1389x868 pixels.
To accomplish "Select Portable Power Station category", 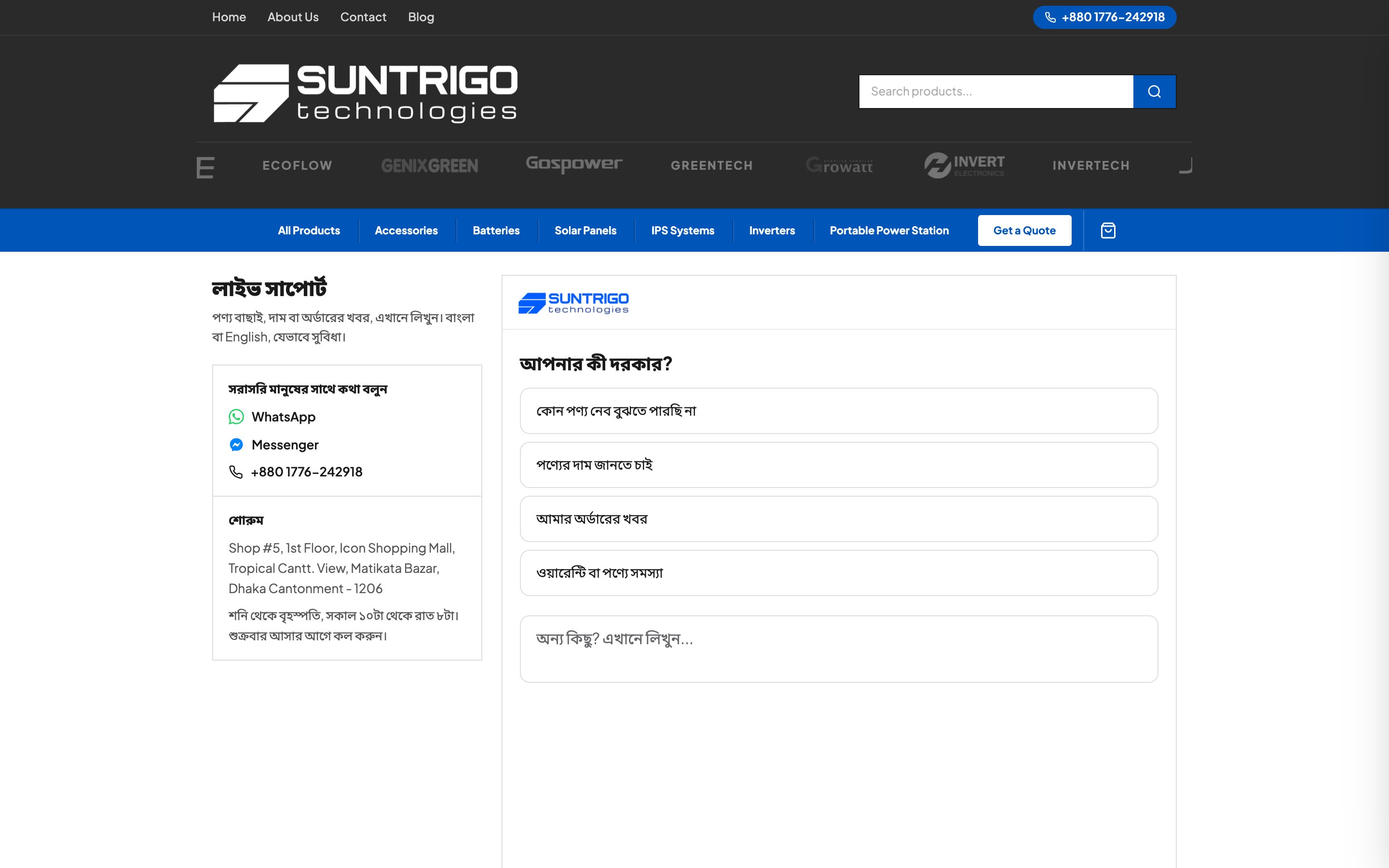I will coord(889,230).
